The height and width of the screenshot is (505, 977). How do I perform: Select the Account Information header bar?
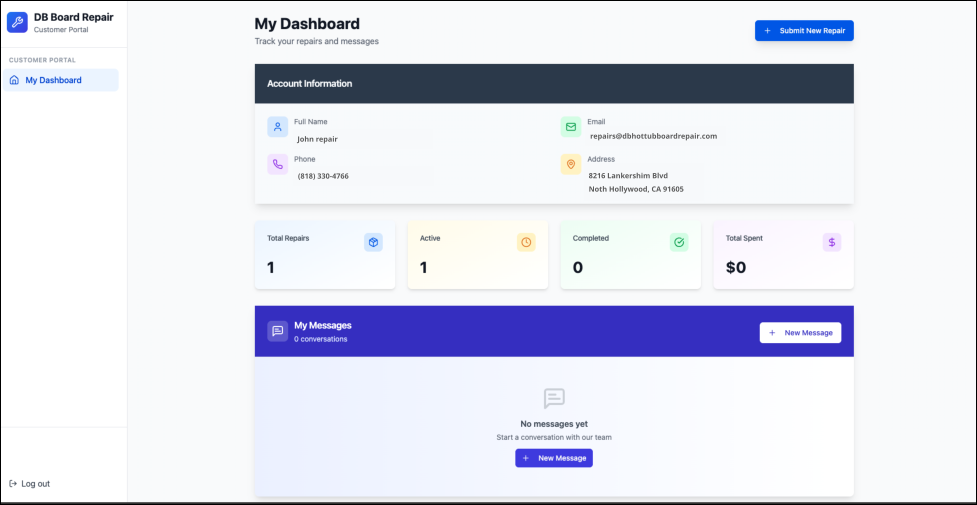(x=554, y=83)
